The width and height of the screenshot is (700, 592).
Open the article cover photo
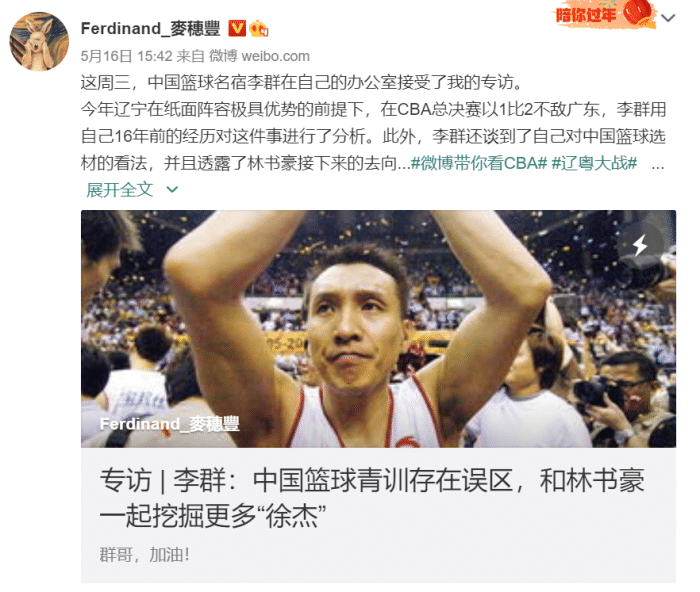coord(378,329)
